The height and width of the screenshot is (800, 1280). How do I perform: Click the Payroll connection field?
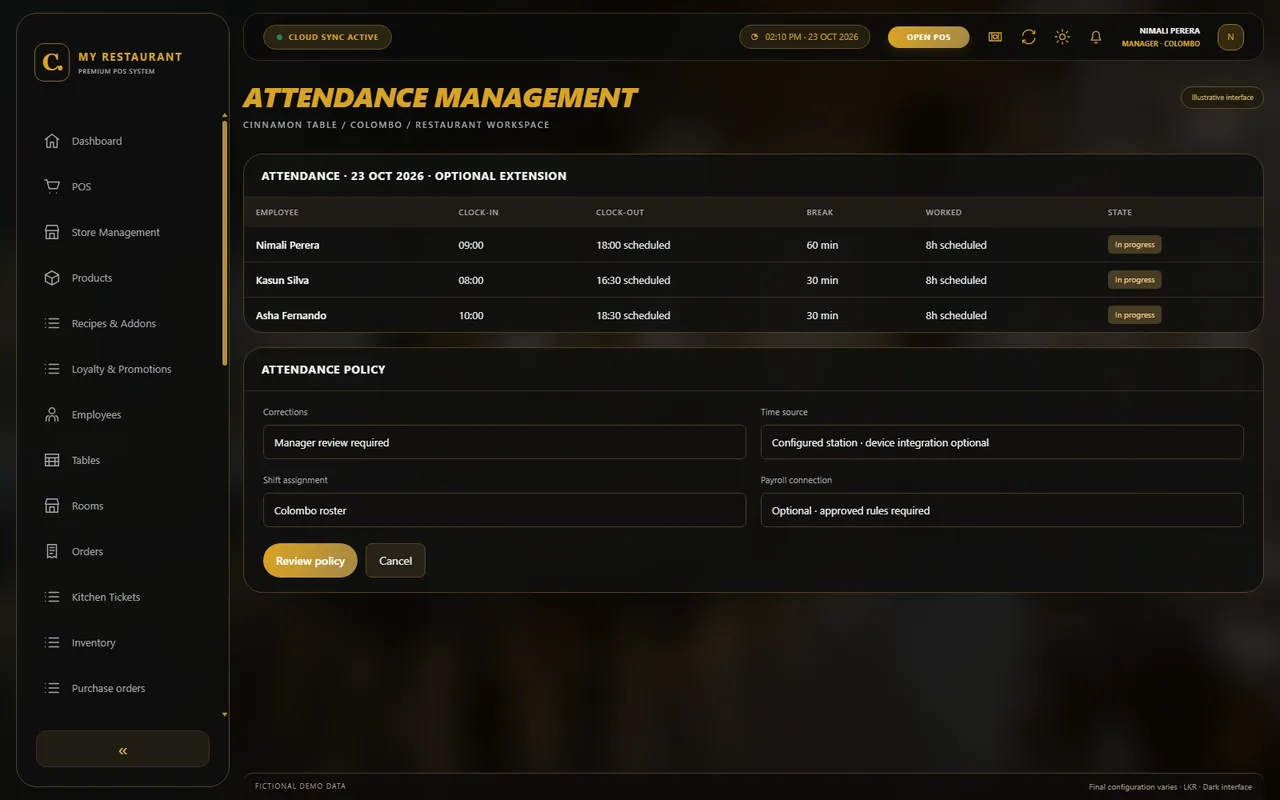1002,510
